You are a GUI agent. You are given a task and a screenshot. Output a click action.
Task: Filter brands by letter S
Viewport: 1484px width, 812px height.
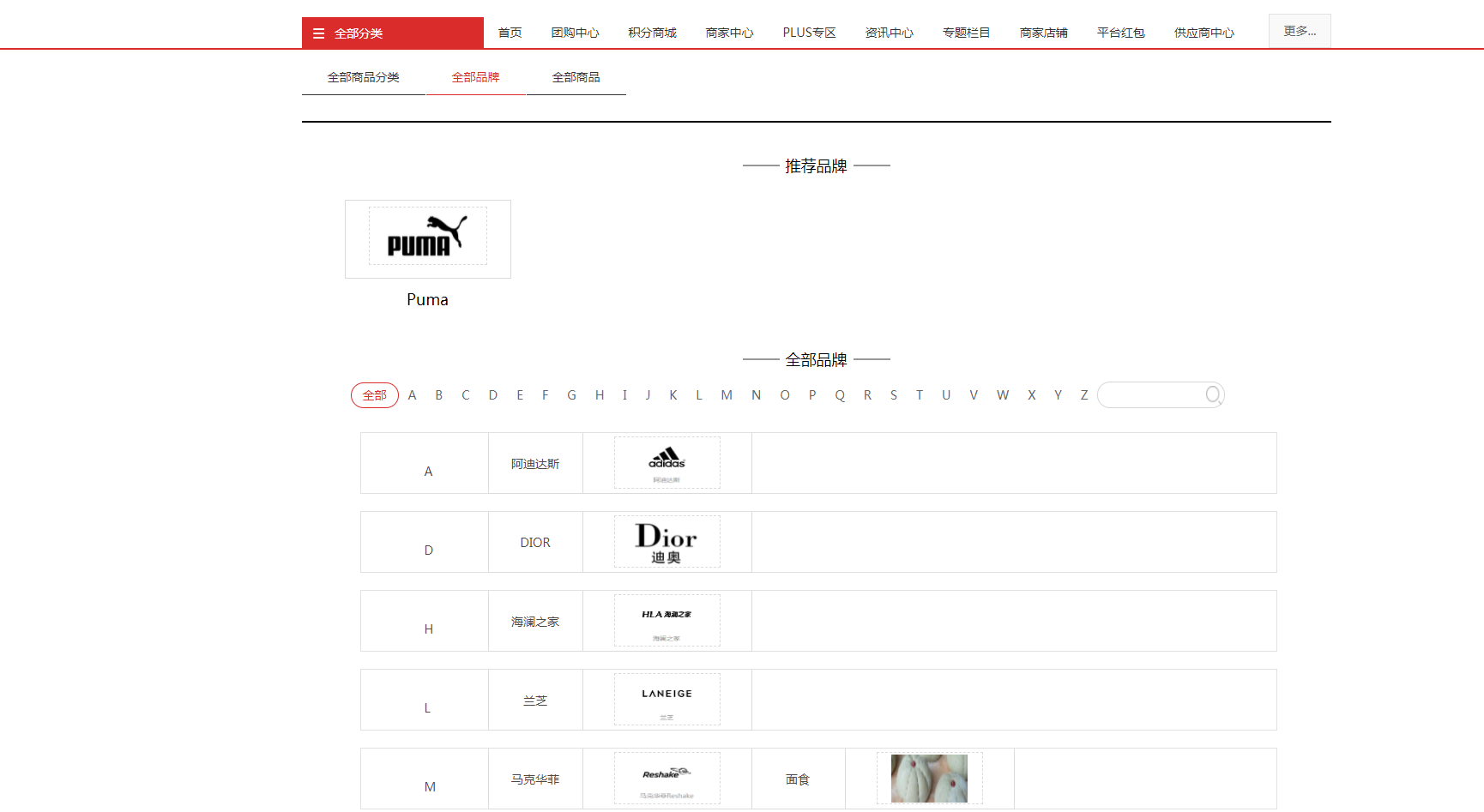click(x=894, y=395)
